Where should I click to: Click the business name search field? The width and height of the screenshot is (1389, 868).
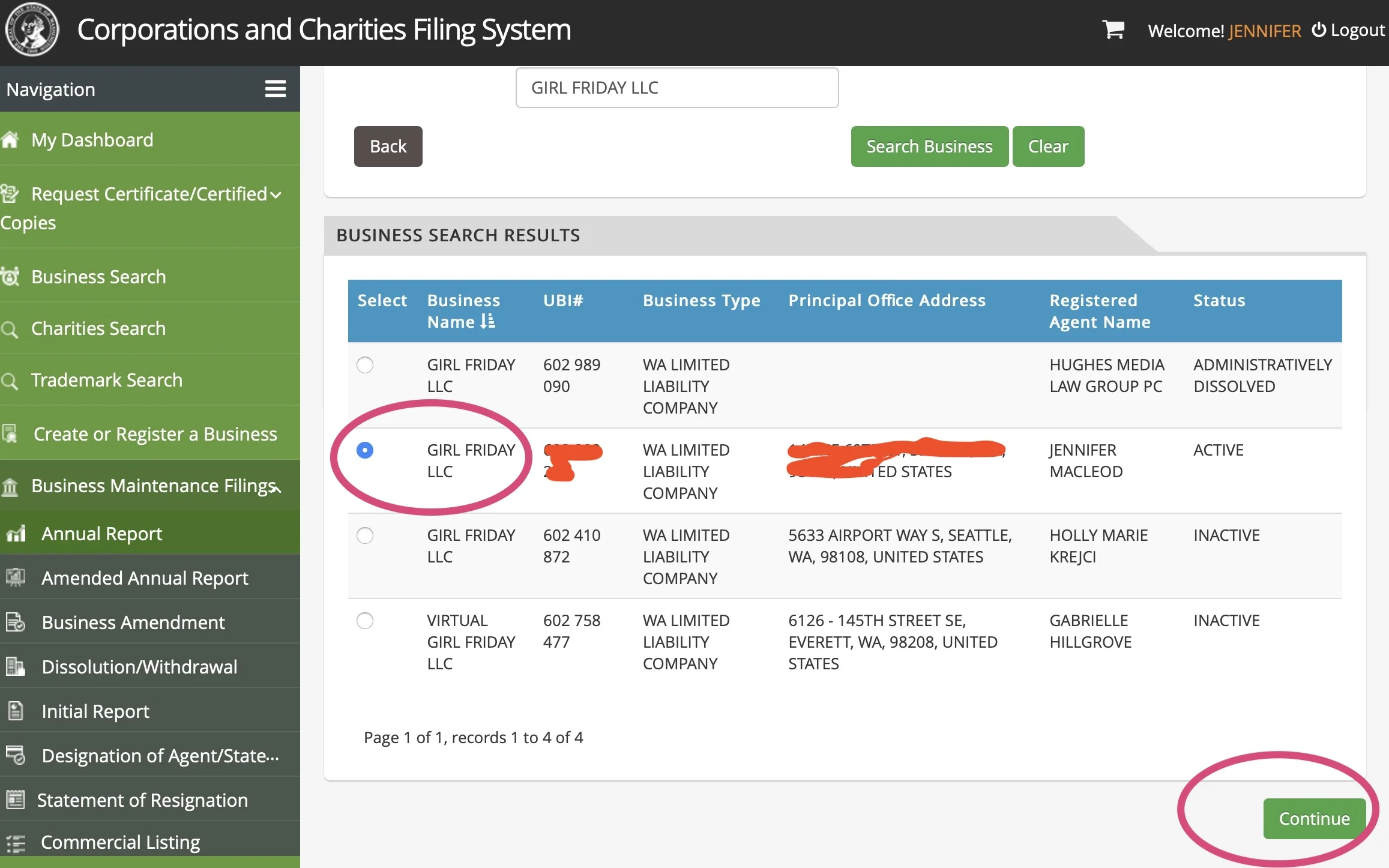676,88
